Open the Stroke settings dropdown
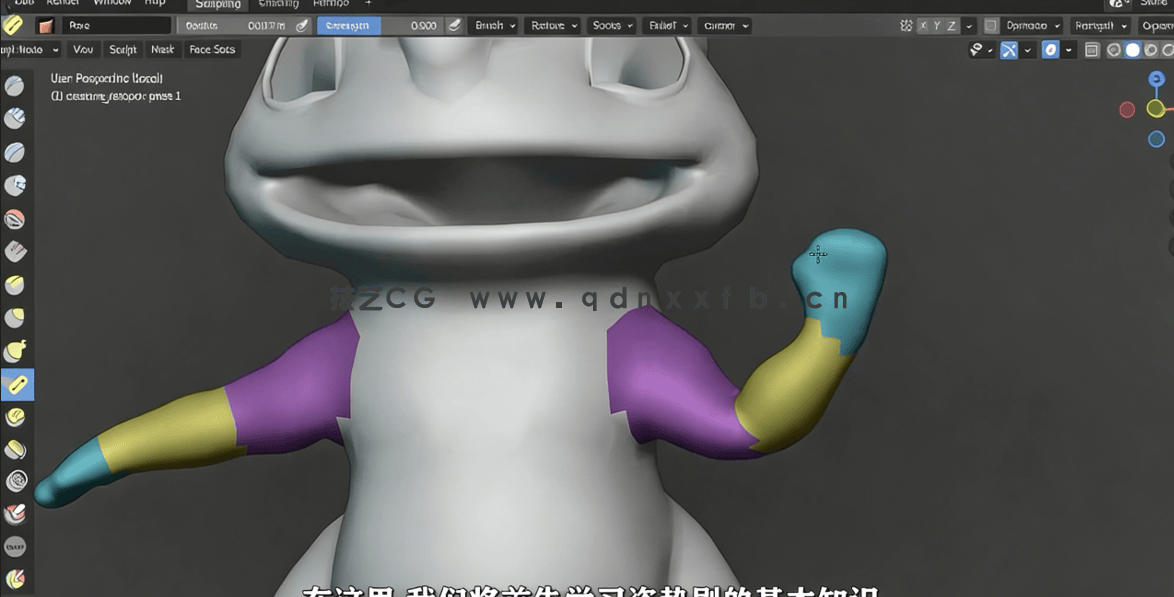 (x=611, y=25)
